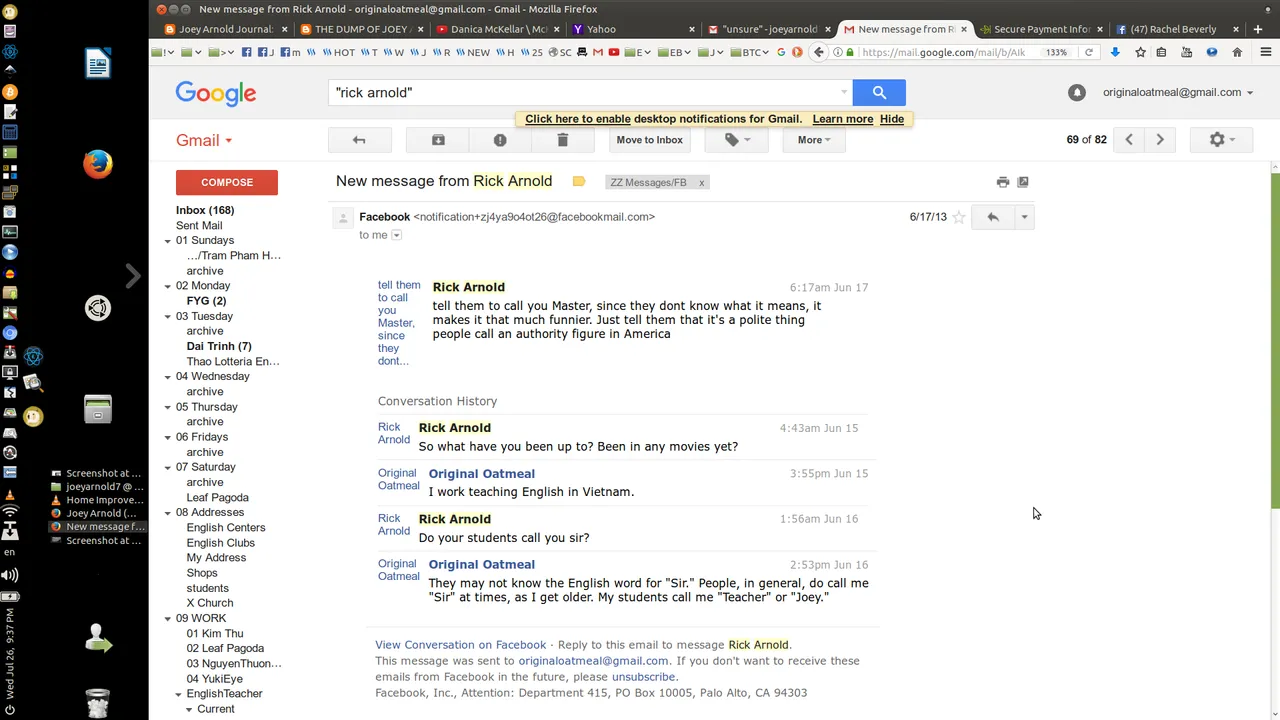Click the unsubscribe link

click(x=644, y=677)
